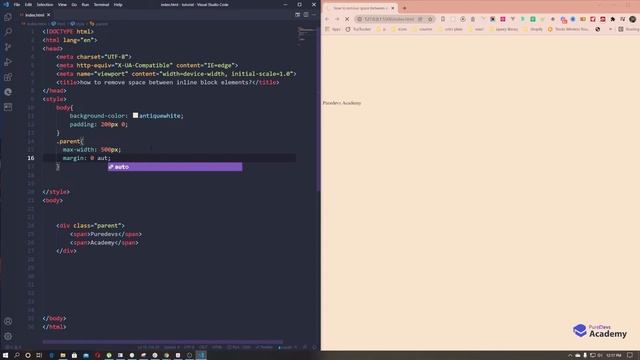The image size is (640, 360).
Task: Click the div class="parent" line
Action: (x=90, y=225)
